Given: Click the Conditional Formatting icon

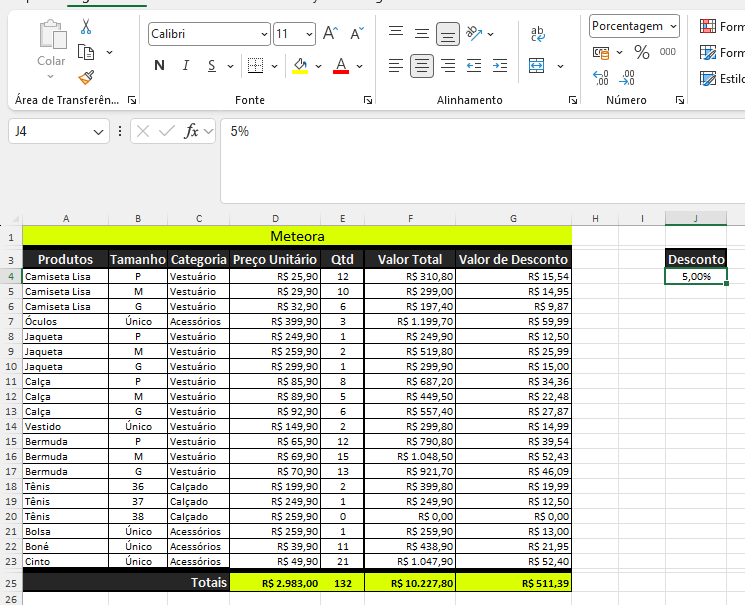Looking at the screenshot, I should tap(708, 26).
